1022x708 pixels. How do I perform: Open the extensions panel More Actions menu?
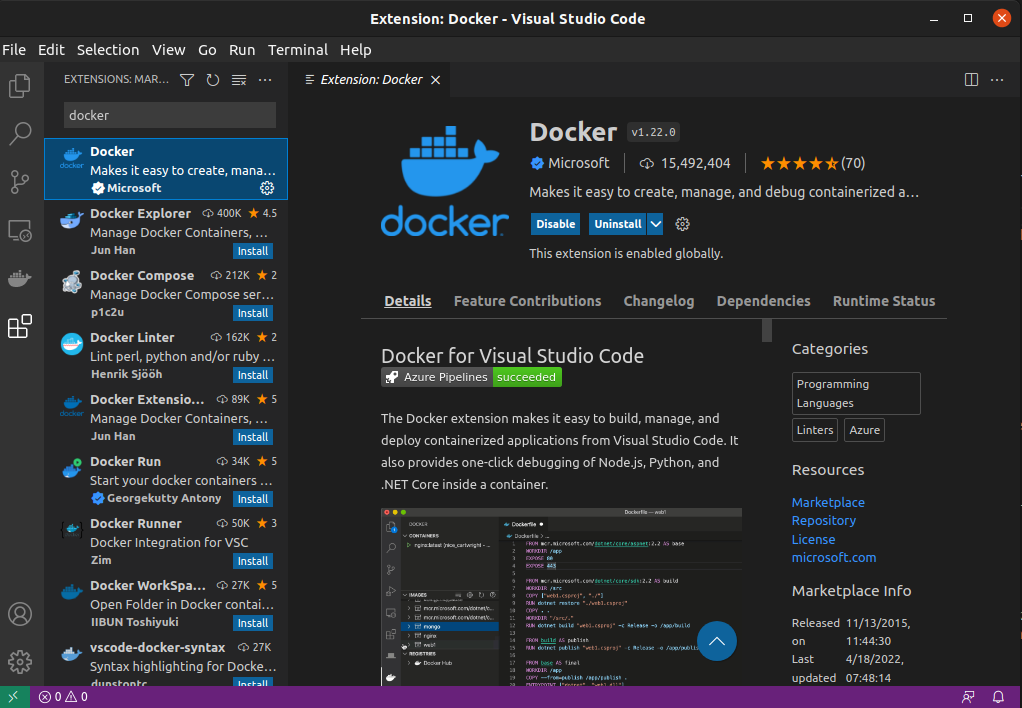[x=264, y=79]
